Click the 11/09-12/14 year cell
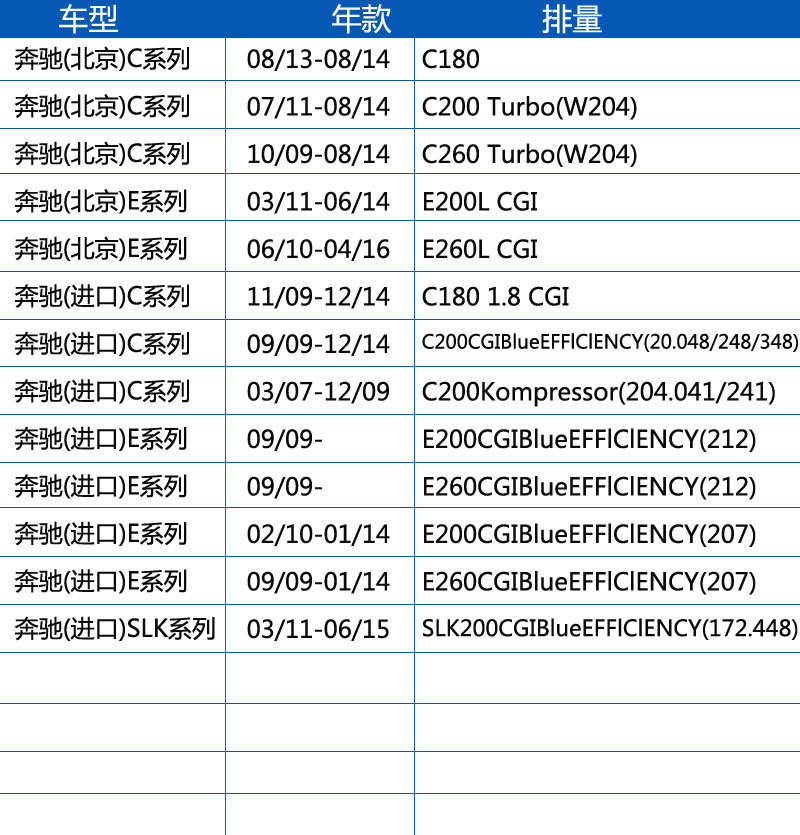The height and width of the screenshot is (835, 800). click(319, 297)
